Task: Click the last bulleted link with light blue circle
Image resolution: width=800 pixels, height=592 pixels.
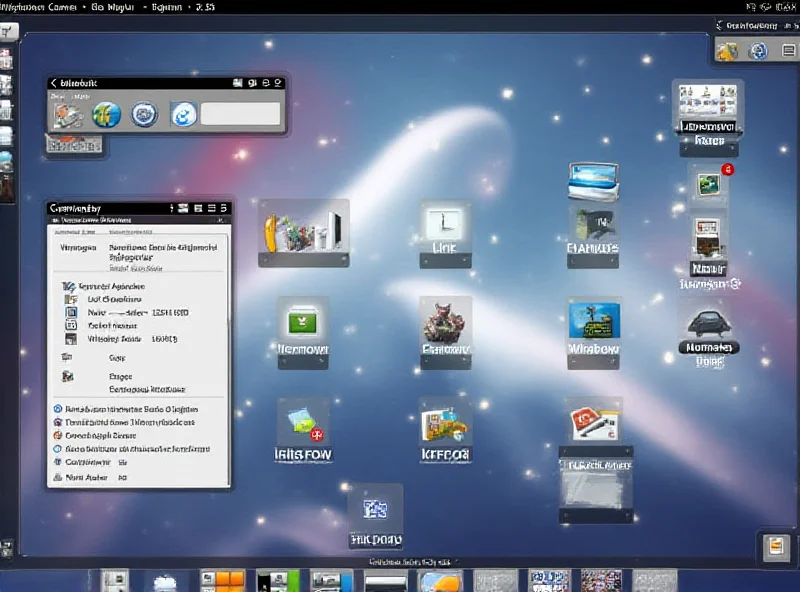Action: [132, 449]
